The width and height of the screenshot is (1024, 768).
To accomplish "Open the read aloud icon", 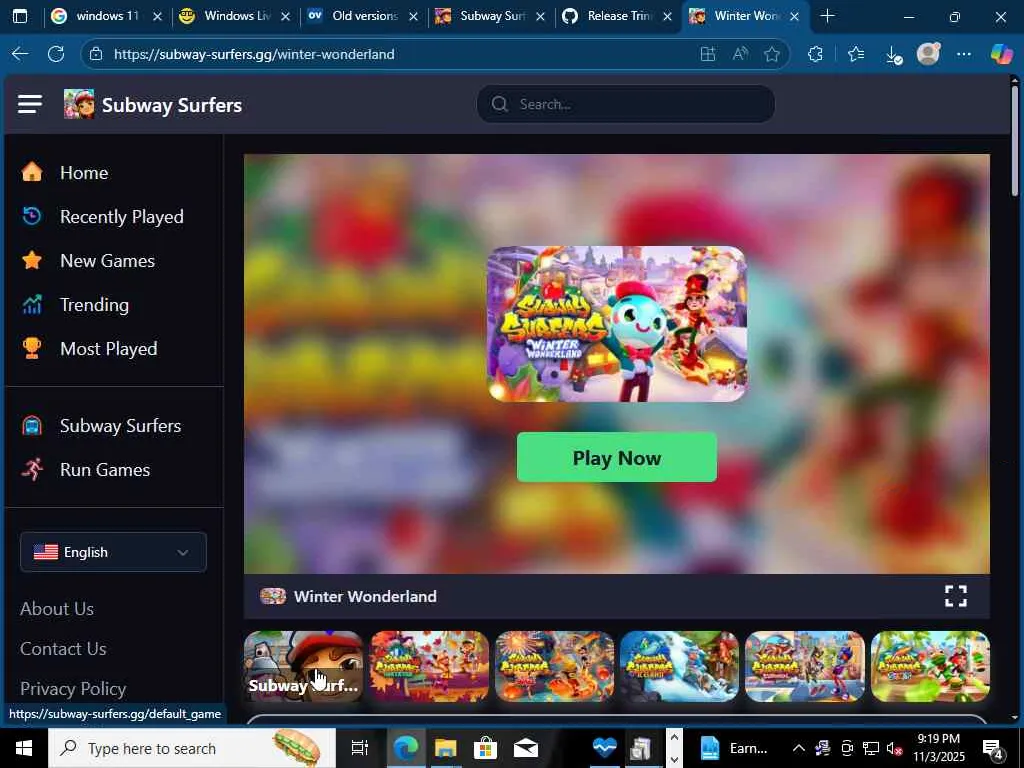I will [740, 54].
